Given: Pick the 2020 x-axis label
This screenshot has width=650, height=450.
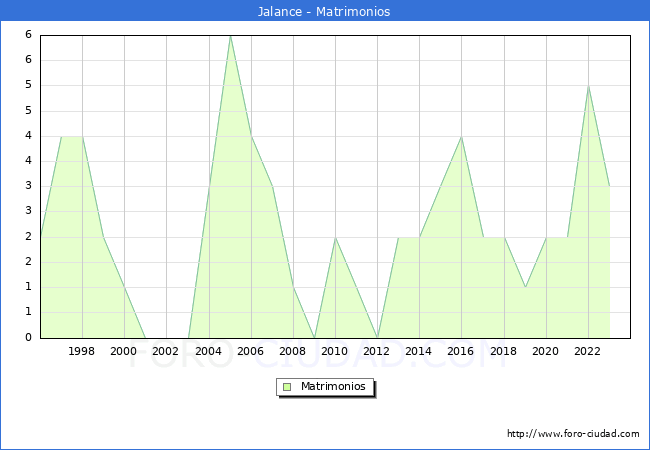Looking at the screenshot, I should tap(546, 351).
